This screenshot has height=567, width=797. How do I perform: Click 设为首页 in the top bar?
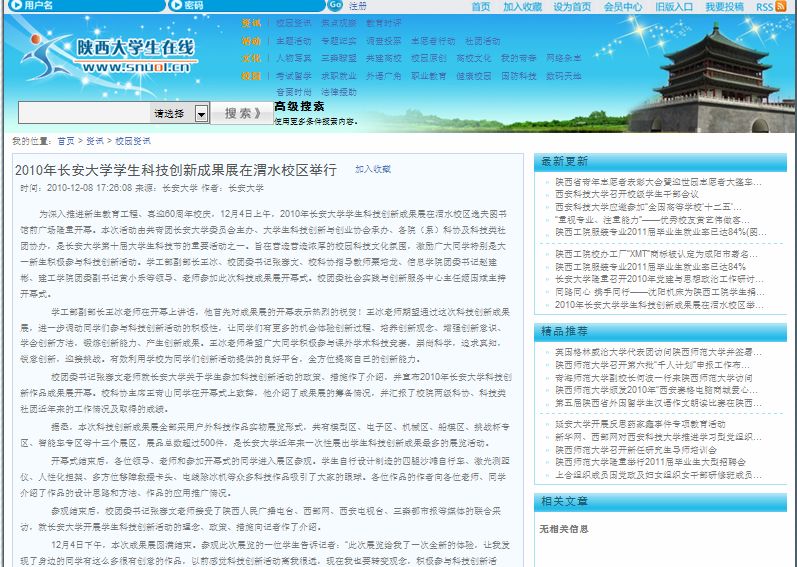click(573, 7)
